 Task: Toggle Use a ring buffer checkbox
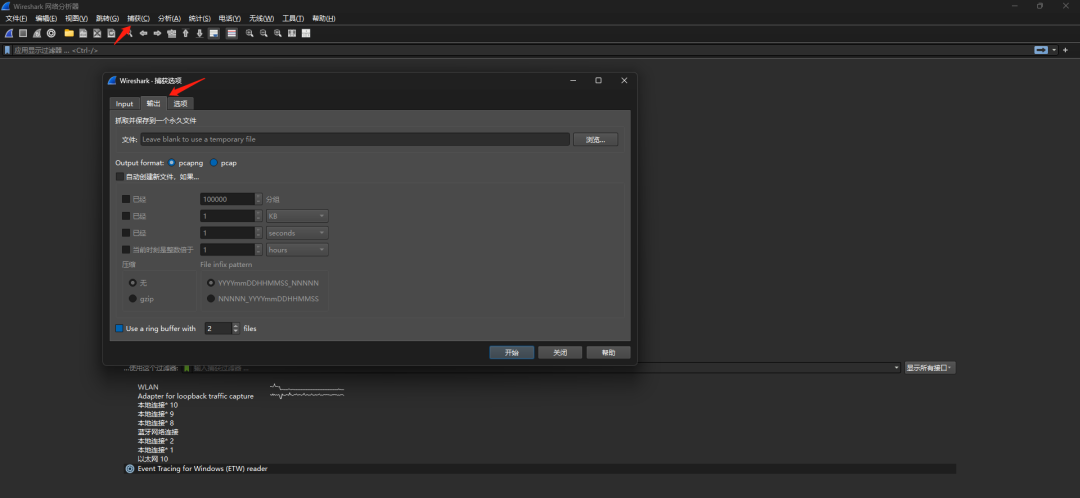pyautogui.click(x=119, y=329)
